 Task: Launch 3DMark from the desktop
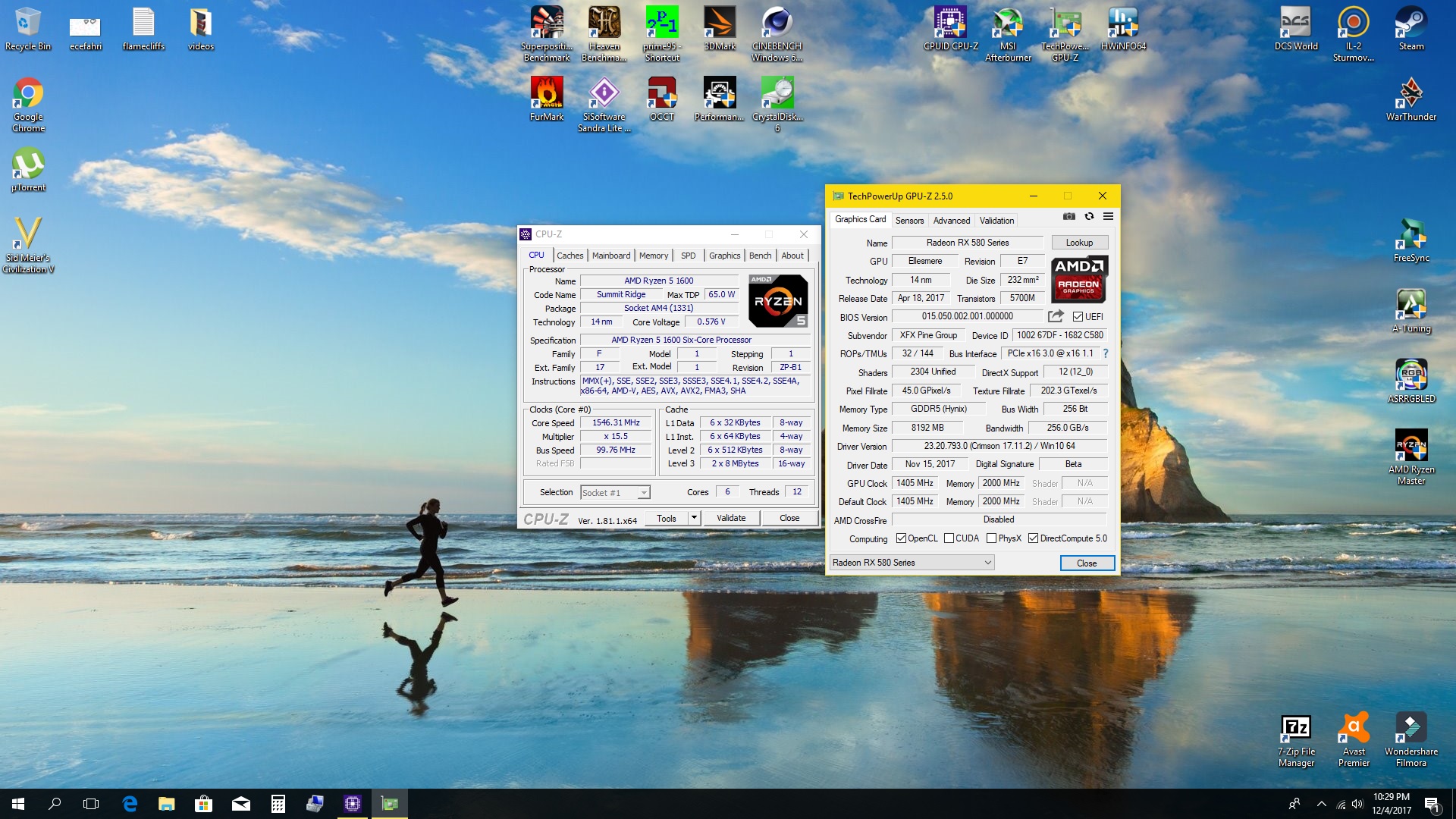[720, 29]
